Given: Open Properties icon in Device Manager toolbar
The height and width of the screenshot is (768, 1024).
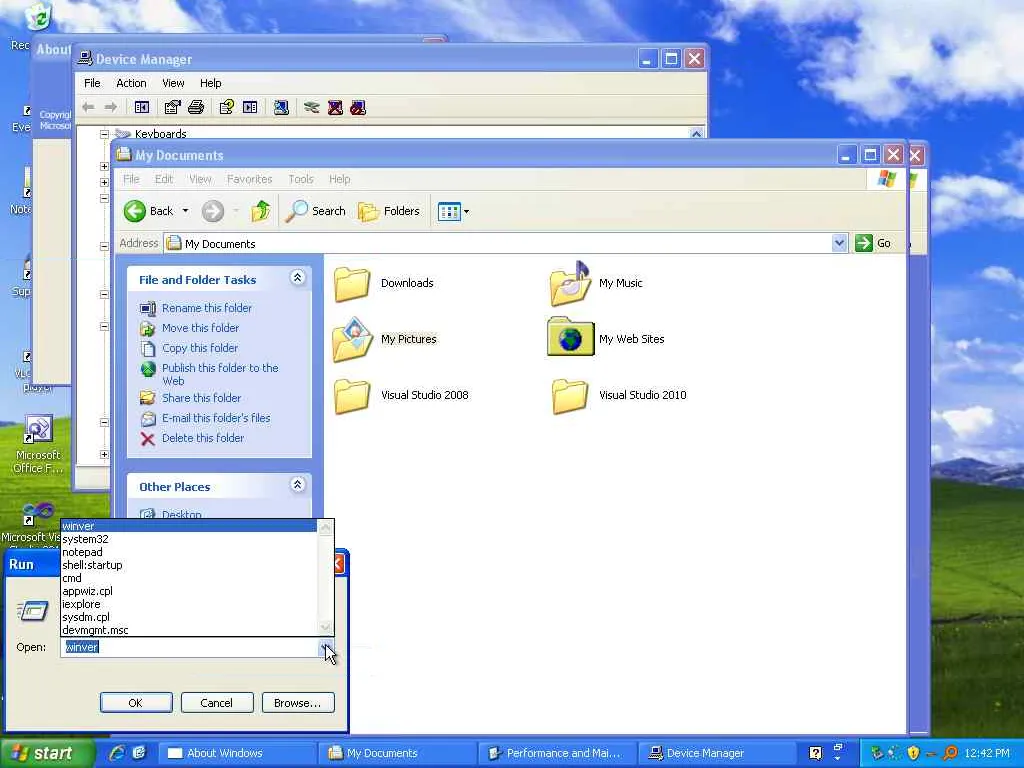Looking at the screenshot, I should (x=172, y=107).
